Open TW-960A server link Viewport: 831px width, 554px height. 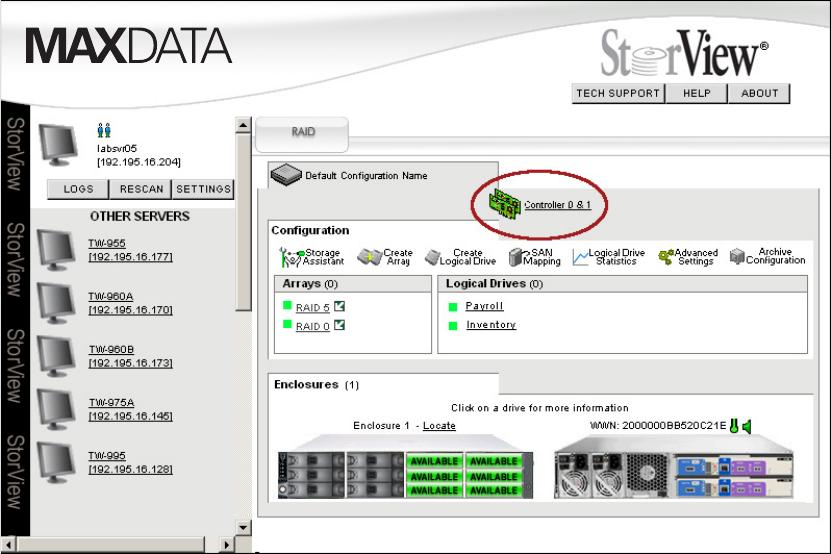130,303
